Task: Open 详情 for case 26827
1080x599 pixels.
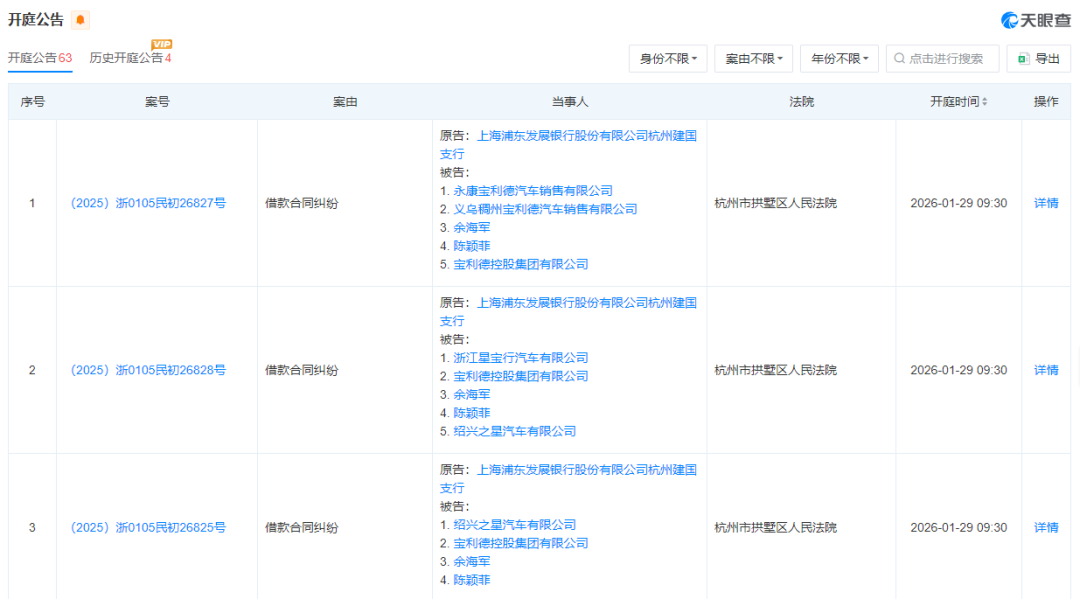Action: [x=1046, y=203]
